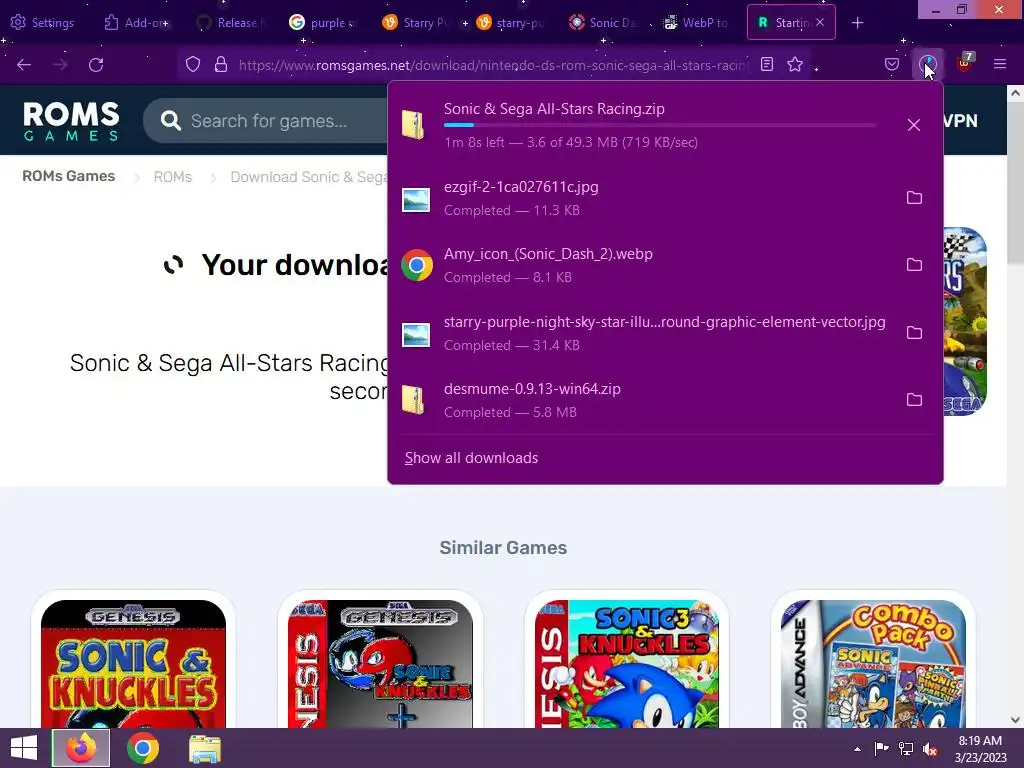Click the network tray icon
Viewport: 1024px width, 768px height.
tap(906, 749)
